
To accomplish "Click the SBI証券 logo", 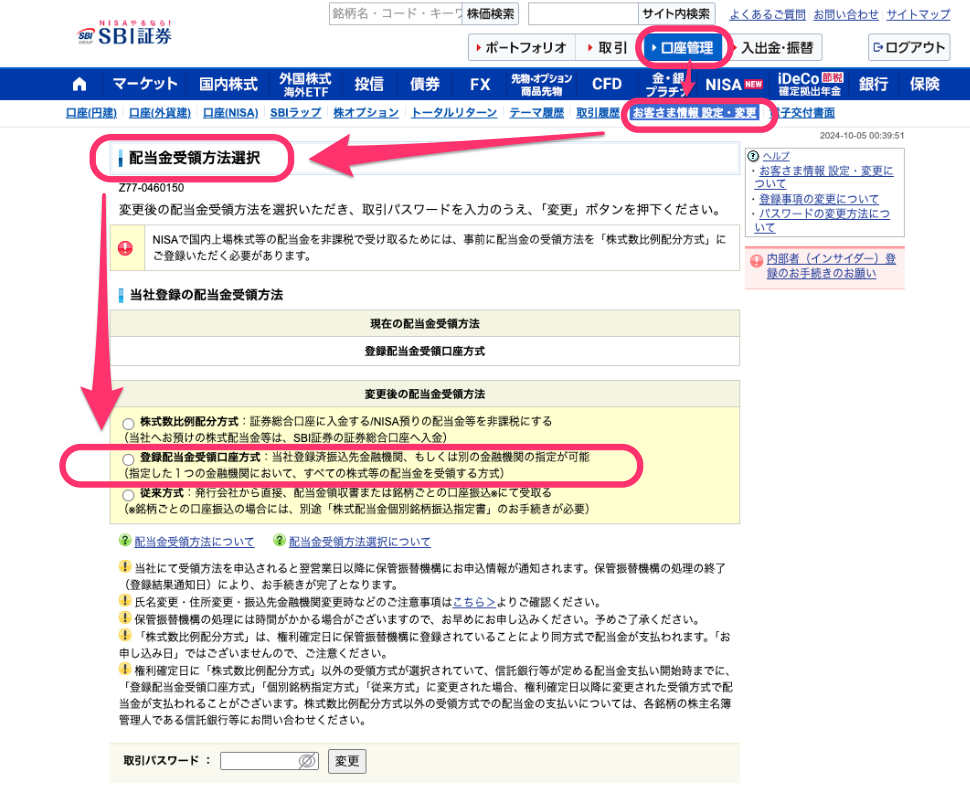I will (126, 34).
